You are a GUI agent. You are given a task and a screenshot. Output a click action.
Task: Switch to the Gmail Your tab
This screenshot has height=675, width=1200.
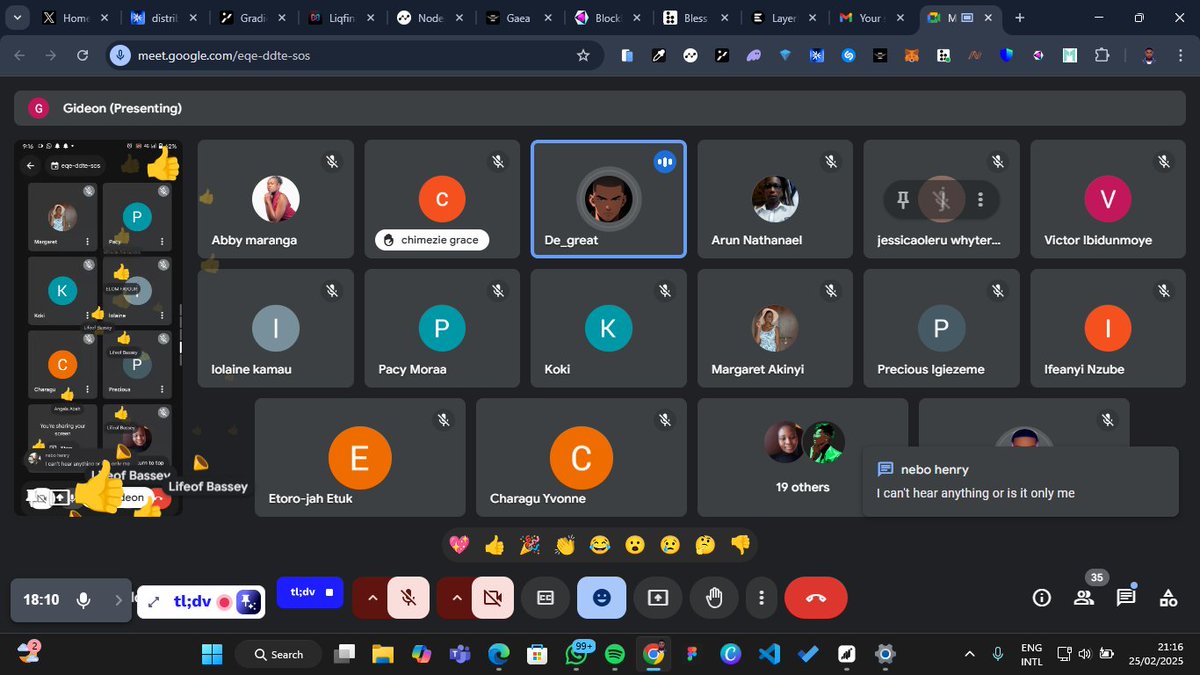click(x=872, y=18)
